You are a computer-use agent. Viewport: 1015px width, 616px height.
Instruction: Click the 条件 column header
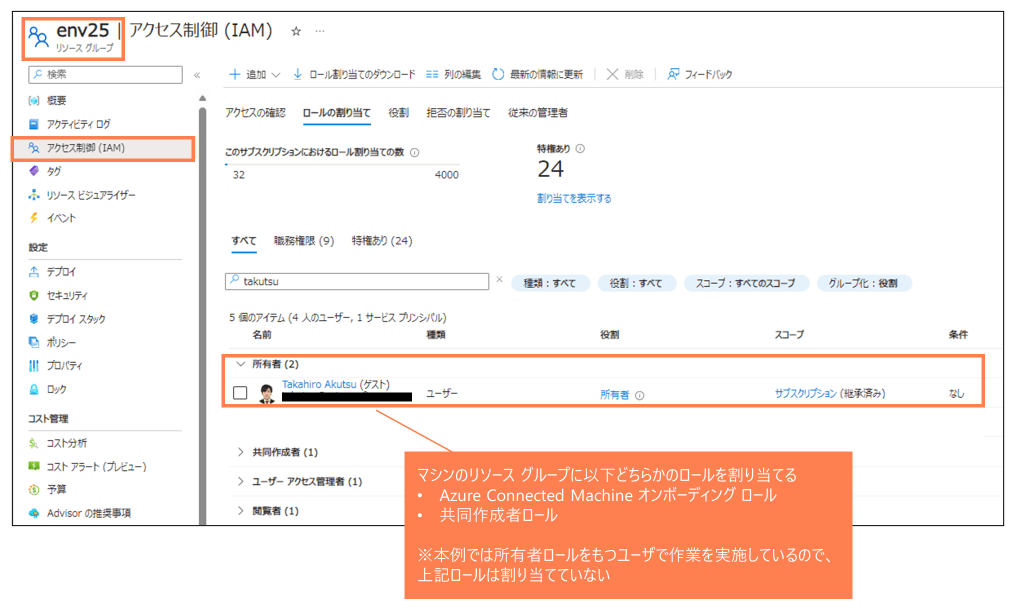958,335
